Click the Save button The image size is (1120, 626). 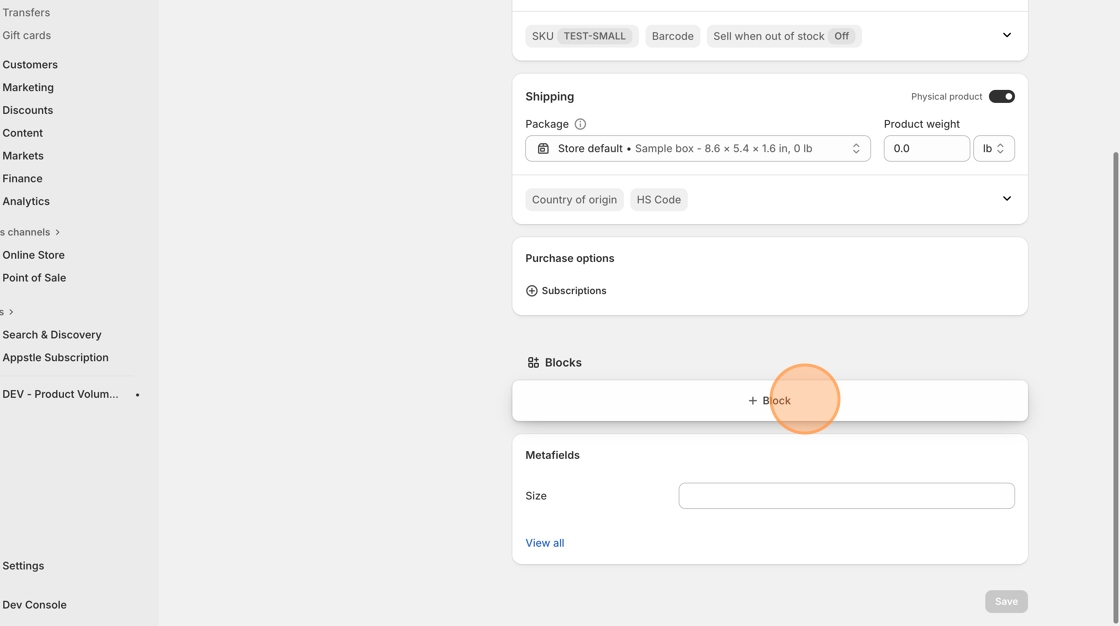pos(1005,601)
